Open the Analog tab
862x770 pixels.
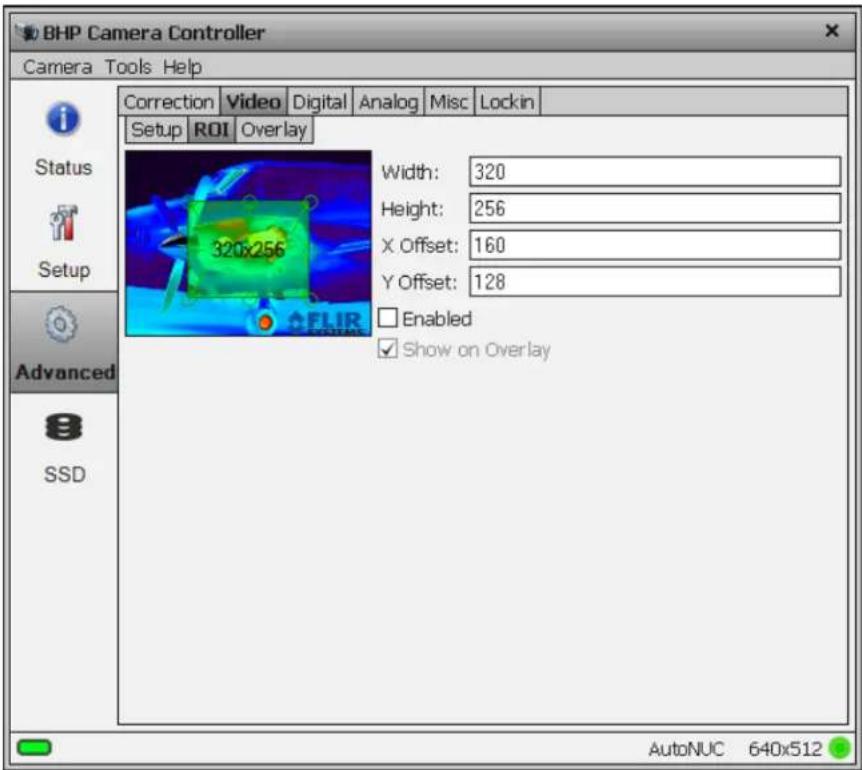coord(388,102)
